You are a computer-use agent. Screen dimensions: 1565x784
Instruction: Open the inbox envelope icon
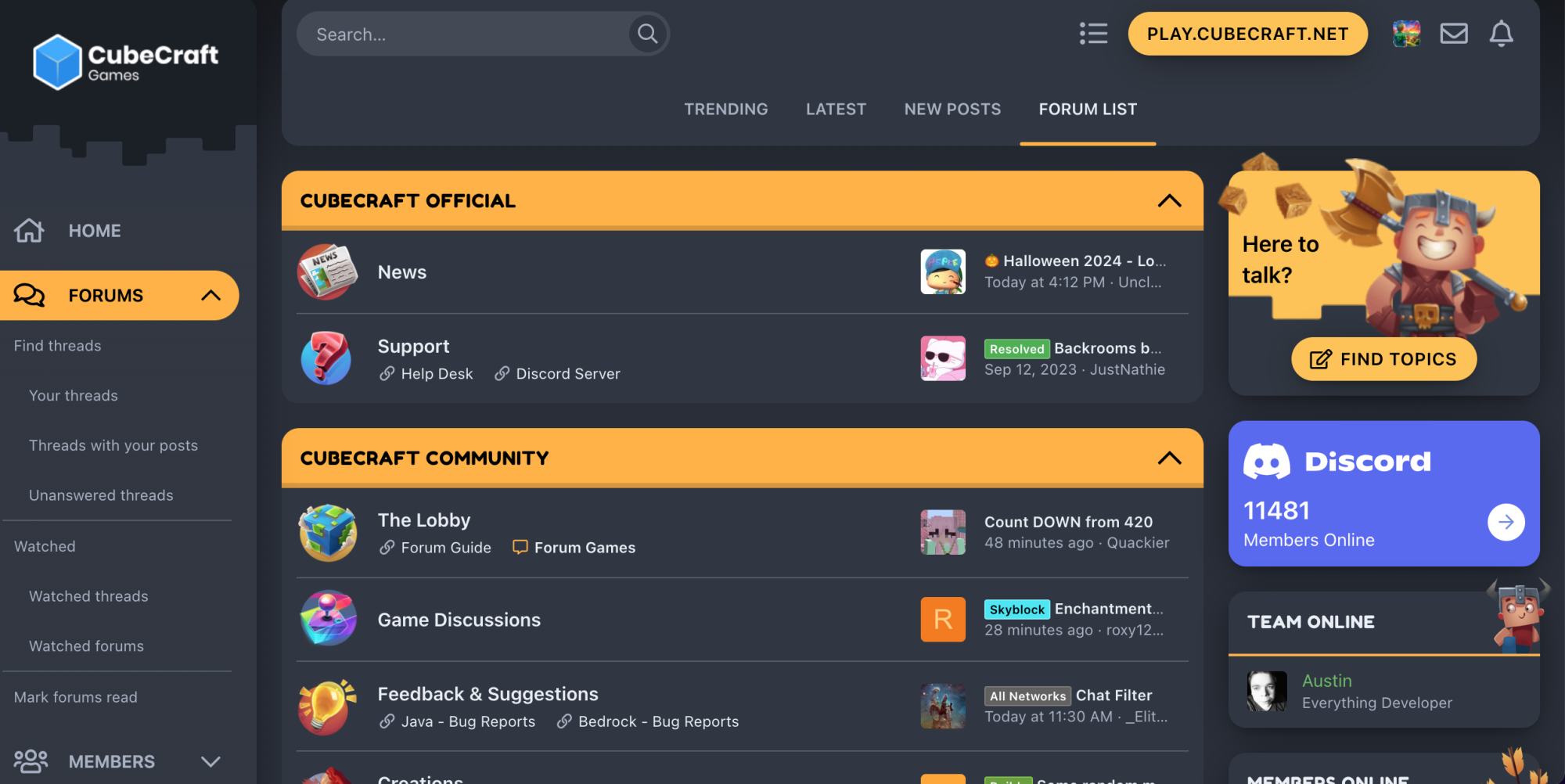[1454, 34]
